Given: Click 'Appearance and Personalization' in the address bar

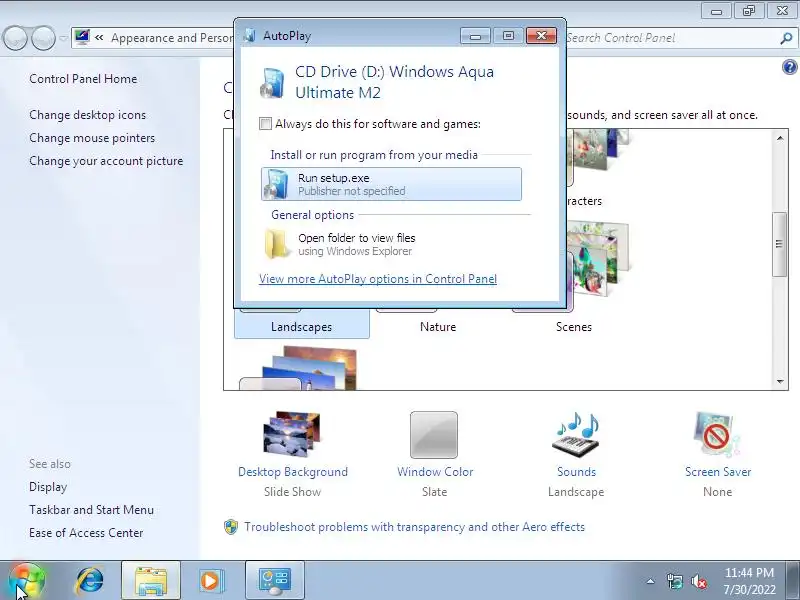Looking at the screenshot, I should coord(172,38).
